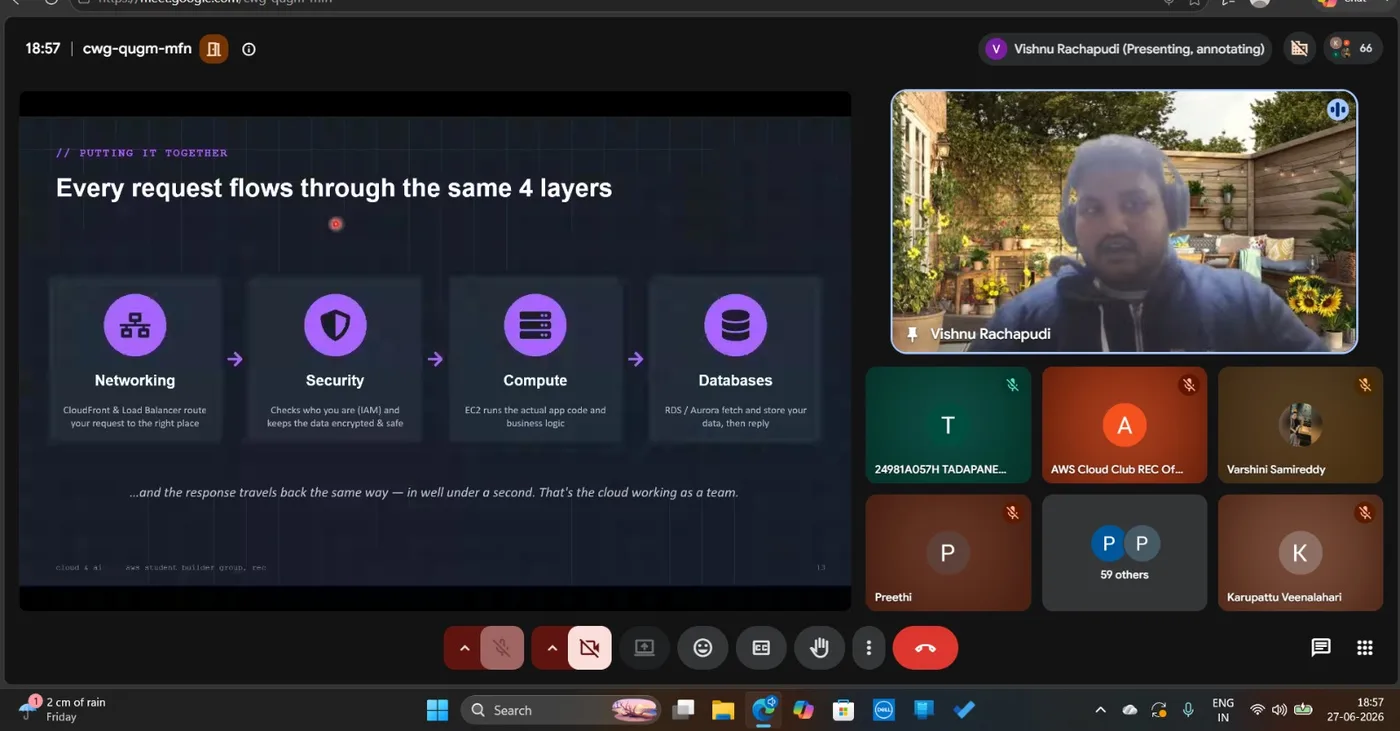Click the crossed-out grid icon beside the presenter chip
The image size is (1400, 731).
point(1299,48)
